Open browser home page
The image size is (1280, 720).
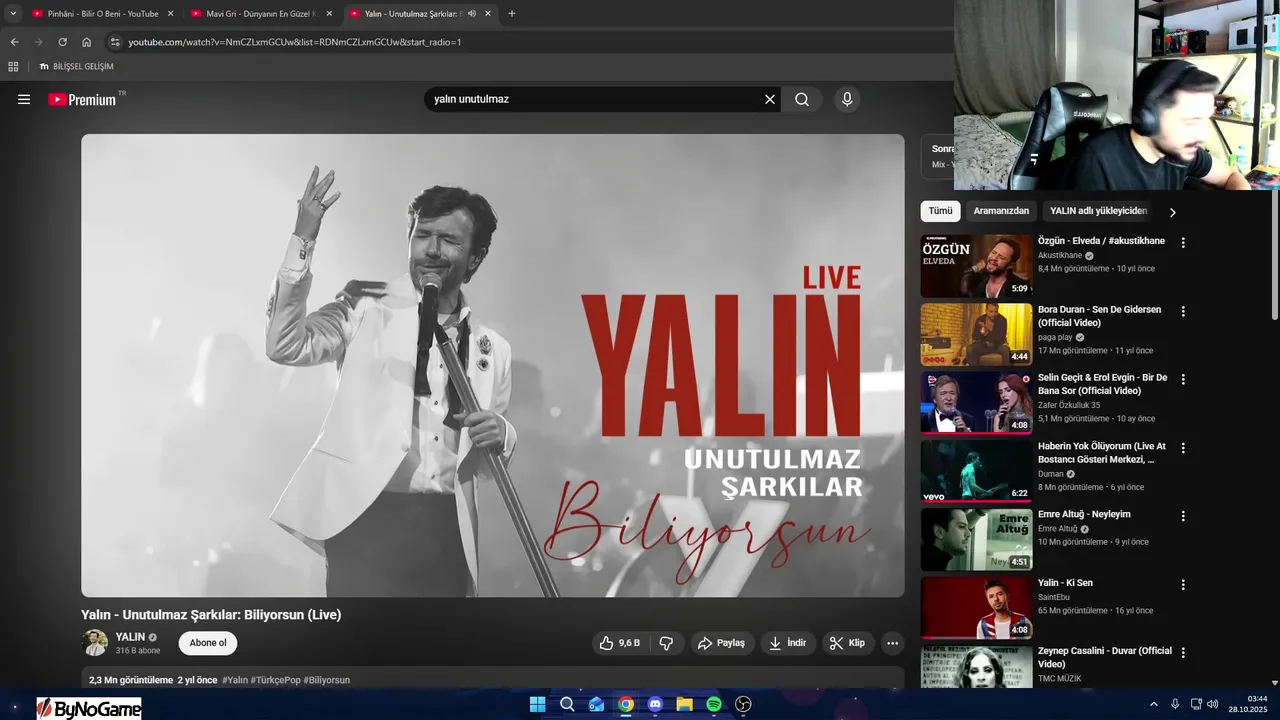[86, 42]
